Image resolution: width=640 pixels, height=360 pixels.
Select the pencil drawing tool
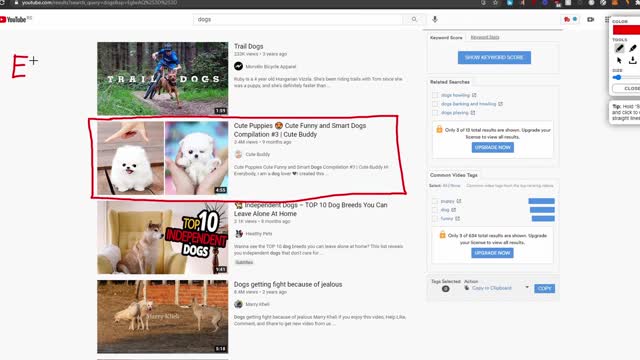(x=619, y=48)
